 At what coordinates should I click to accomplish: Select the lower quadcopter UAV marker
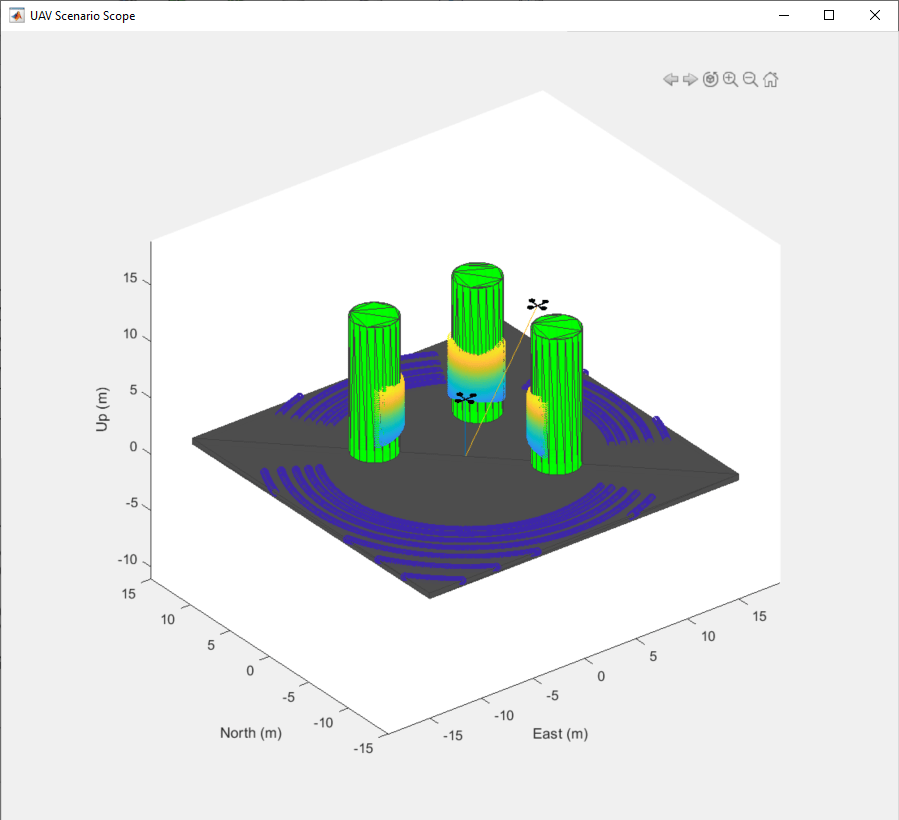tap(465, 397)
